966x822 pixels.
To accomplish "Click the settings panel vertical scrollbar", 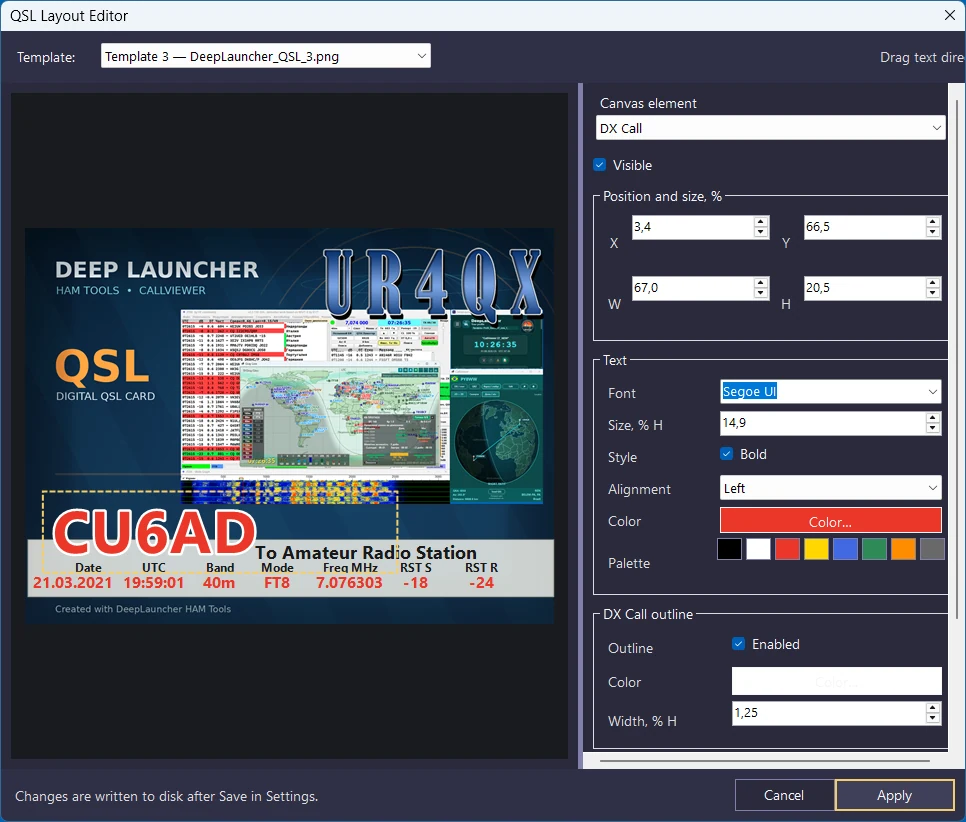I will click(x=956, y=357).
